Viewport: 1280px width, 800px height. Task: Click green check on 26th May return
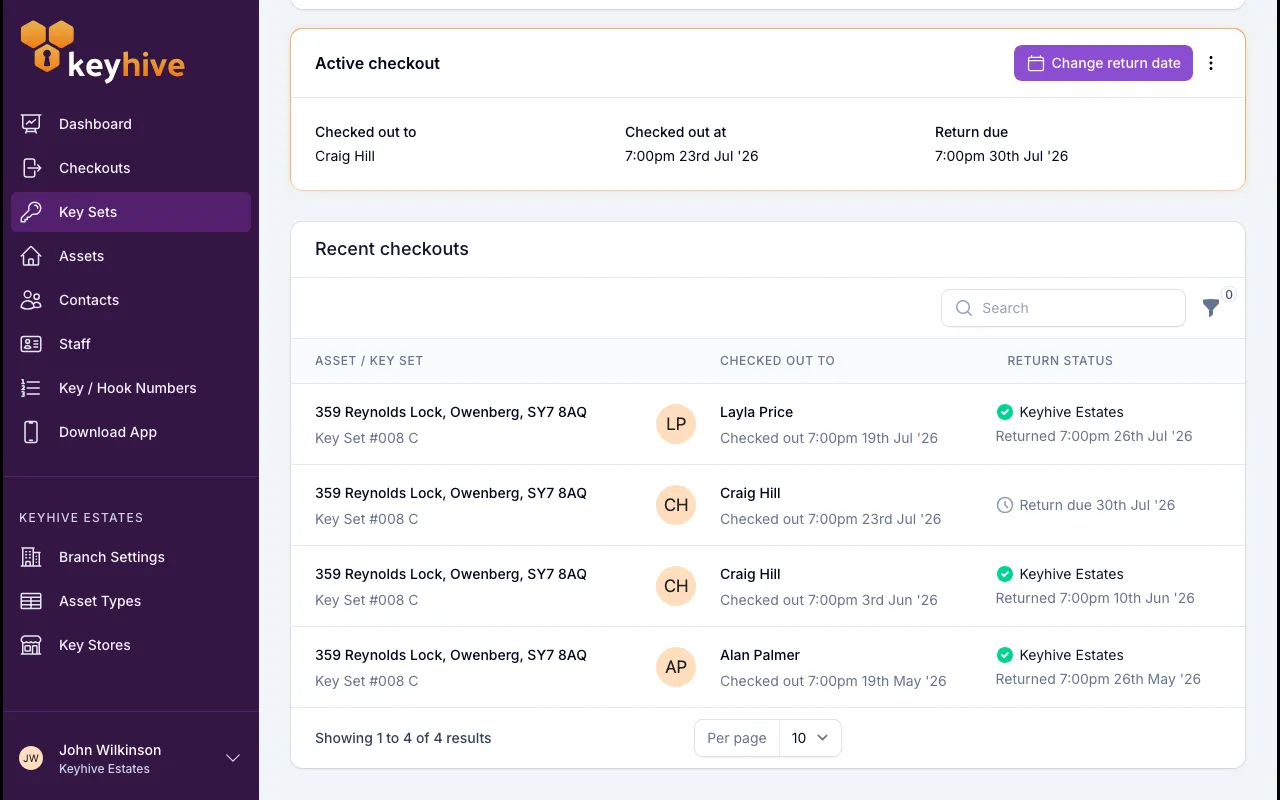(1005, 655)
